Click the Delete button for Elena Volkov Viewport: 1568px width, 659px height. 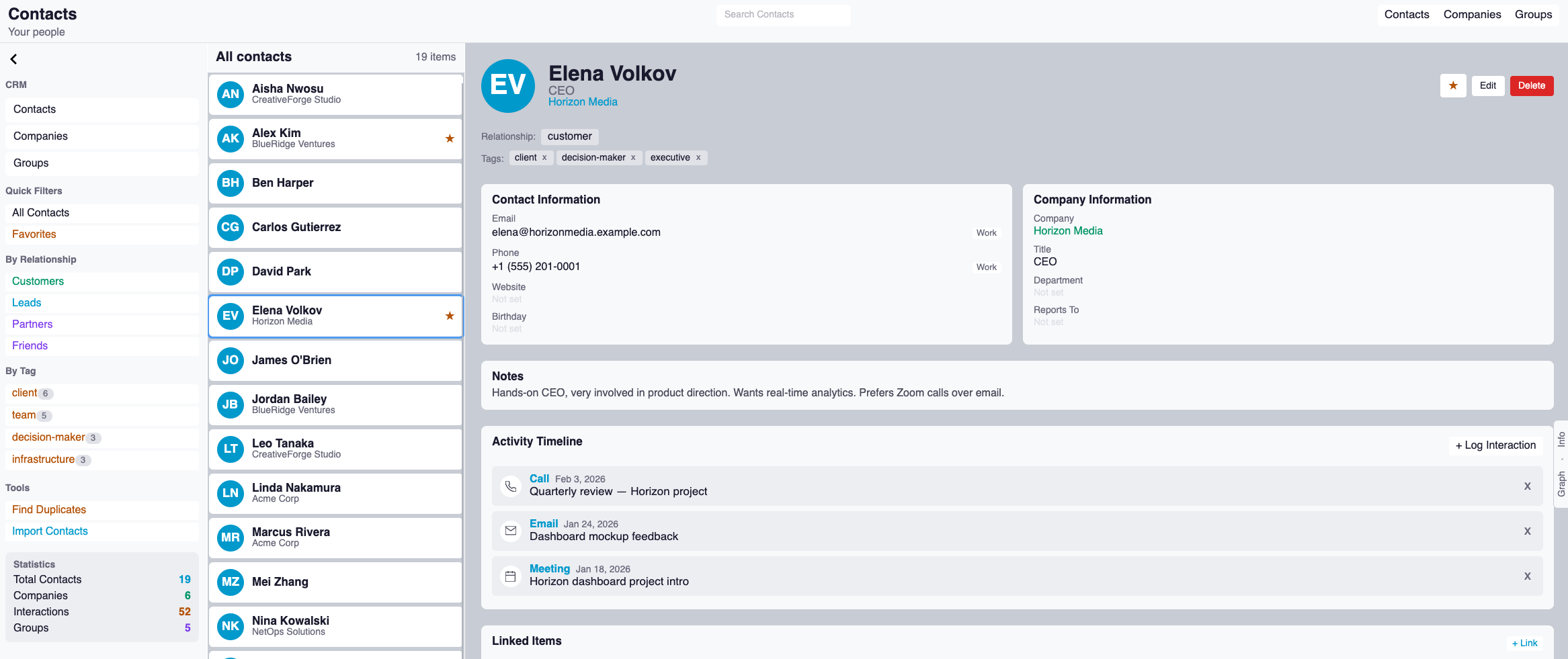[1531, 85]
